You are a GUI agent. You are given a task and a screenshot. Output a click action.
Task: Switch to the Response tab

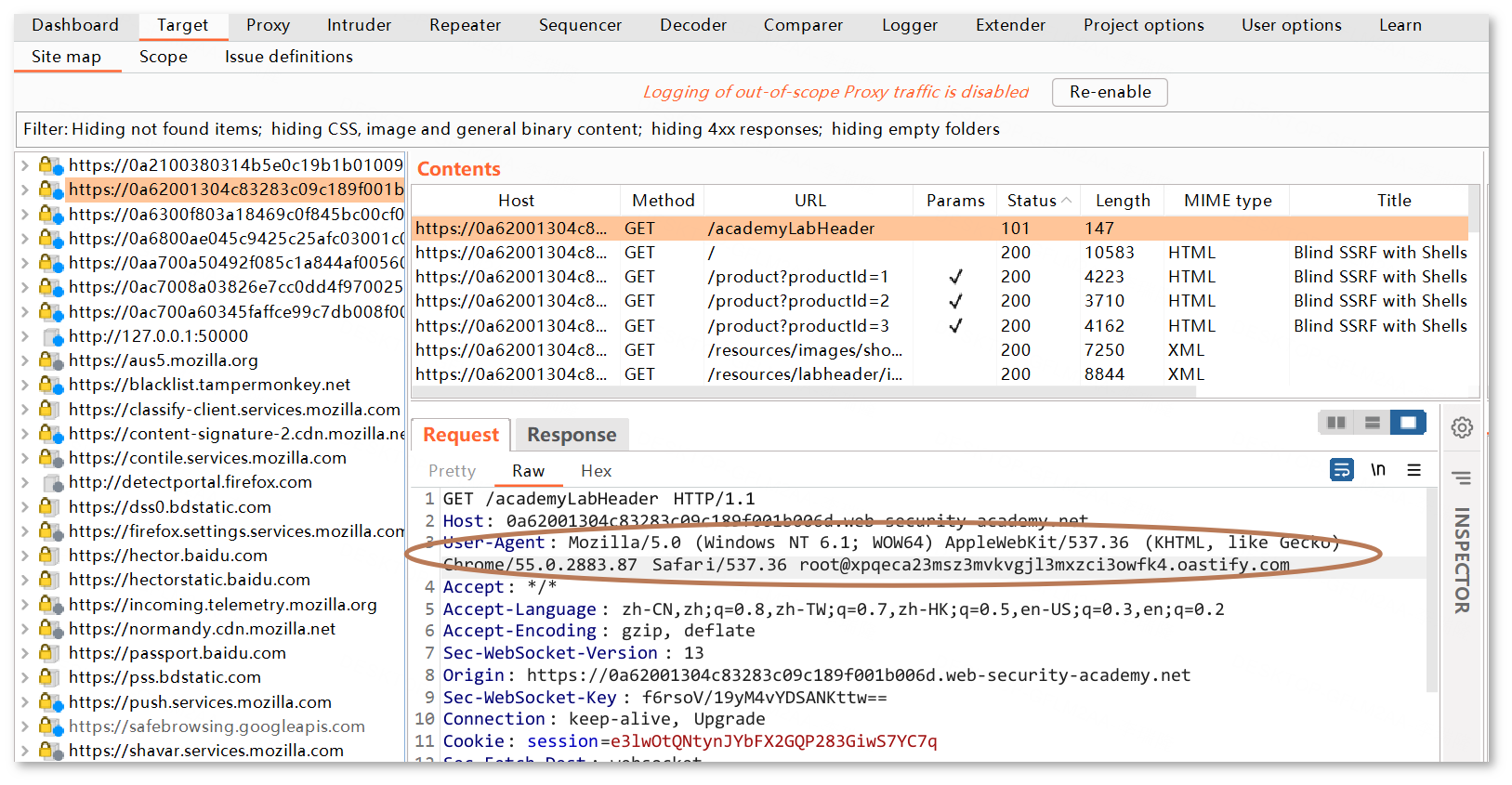point(572,435)
